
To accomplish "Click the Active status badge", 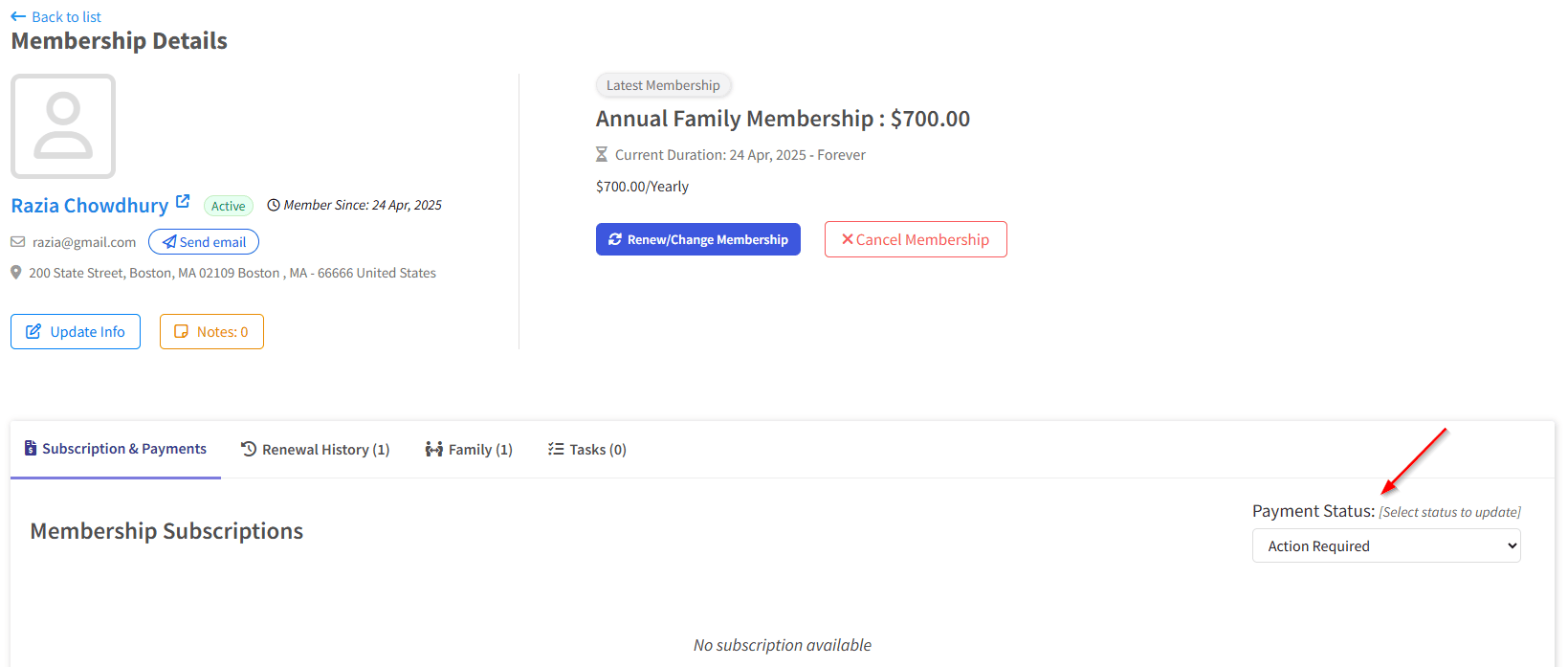I will click(229, 206).
